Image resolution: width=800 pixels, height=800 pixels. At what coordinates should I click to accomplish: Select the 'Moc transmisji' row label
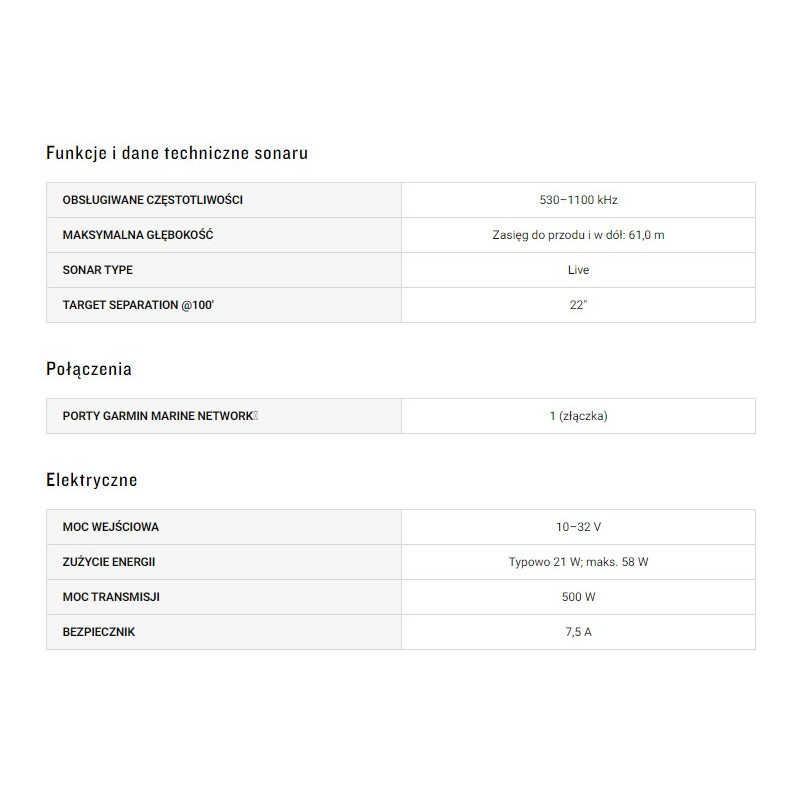[x=111, y=597]
